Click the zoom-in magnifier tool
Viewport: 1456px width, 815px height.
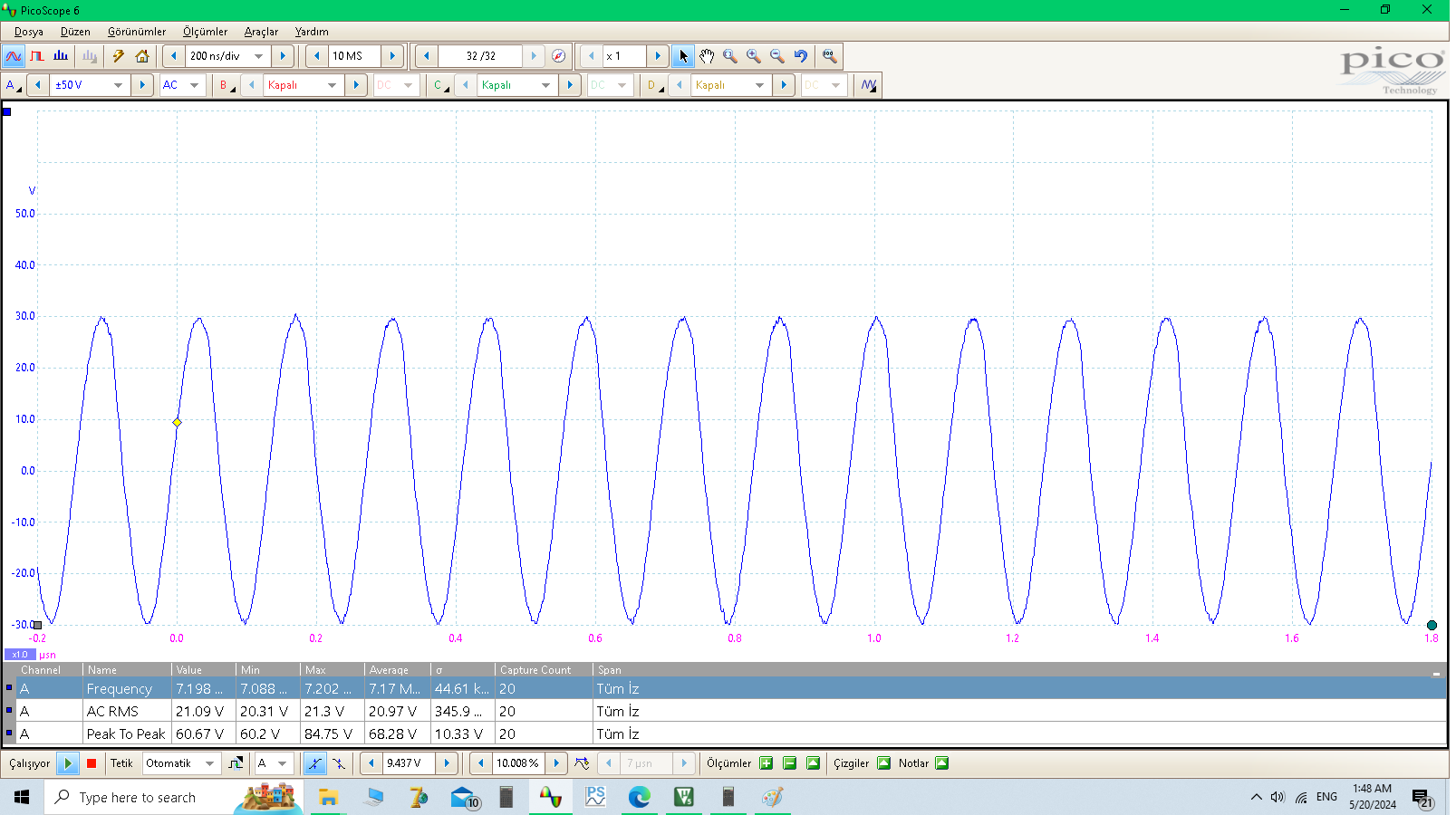[x=754, y=56]
